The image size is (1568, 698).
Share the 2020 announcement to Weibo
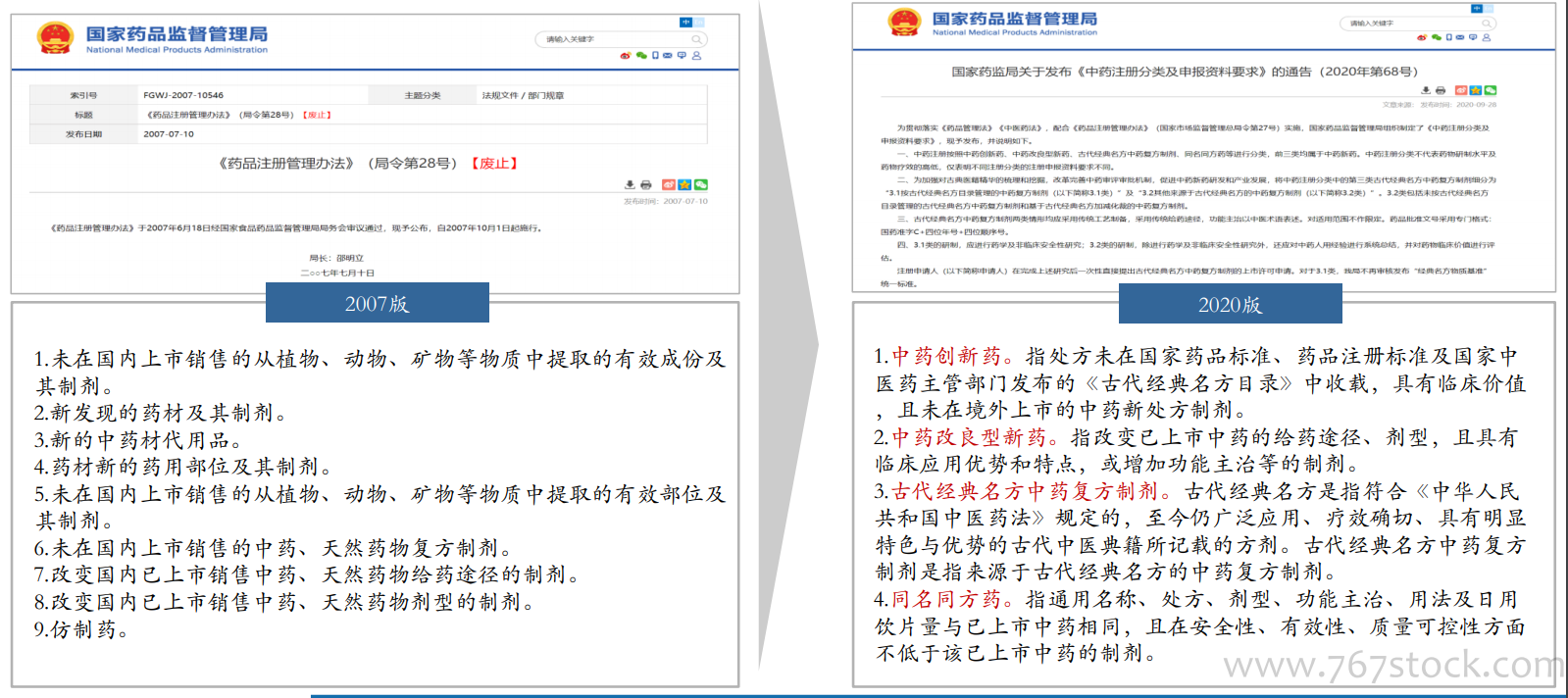(x=1461, y=90)
